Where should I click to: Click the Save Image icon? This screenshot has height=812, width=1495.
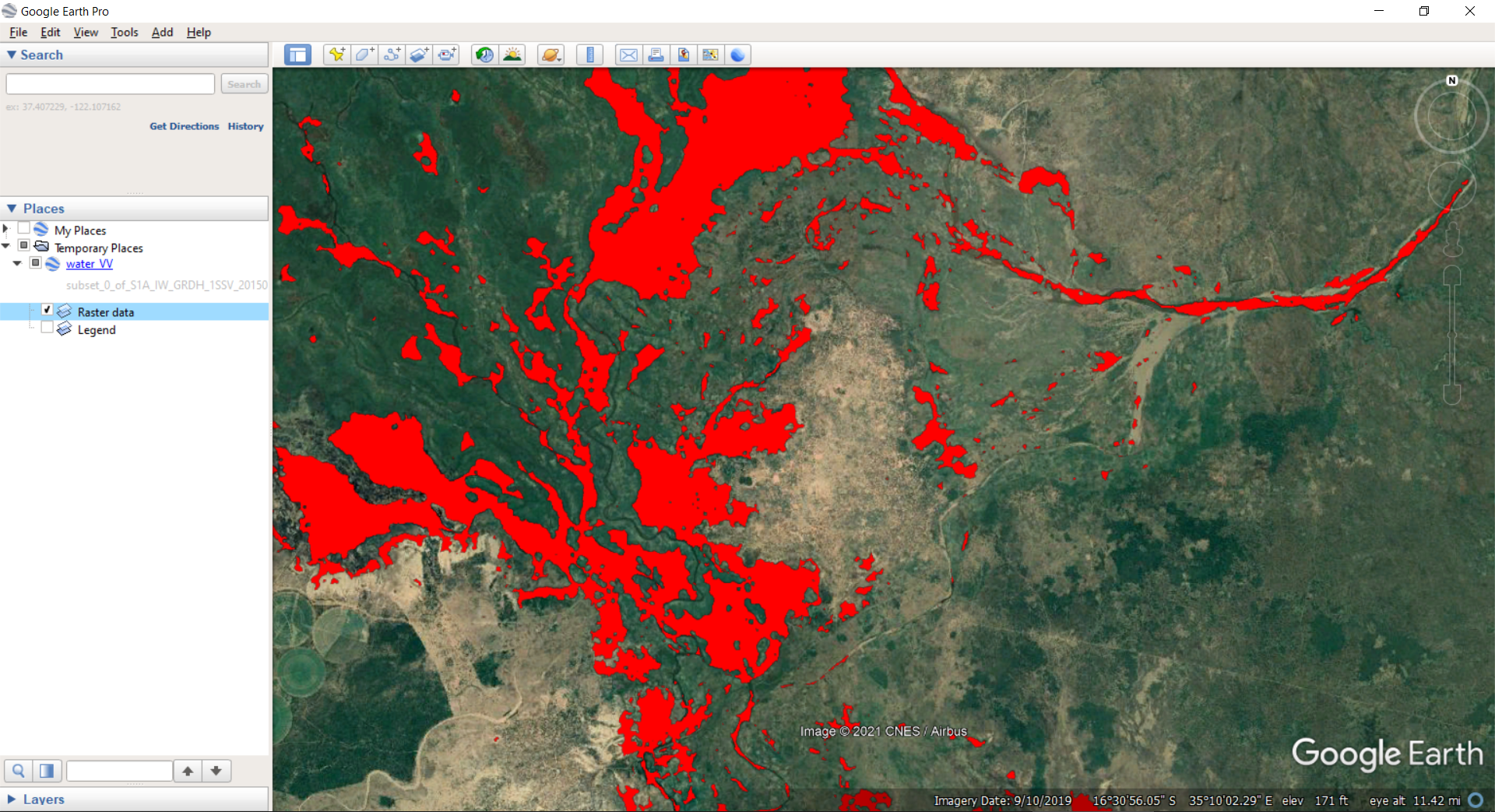pyautogui.click(x=683, y=54)
